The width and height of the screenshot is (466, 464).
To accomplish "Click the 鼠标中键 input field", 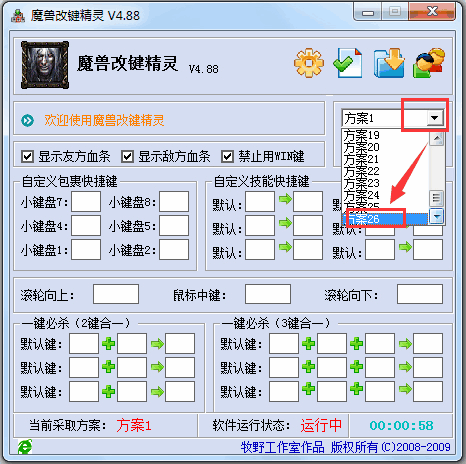I will coord(268,294).
